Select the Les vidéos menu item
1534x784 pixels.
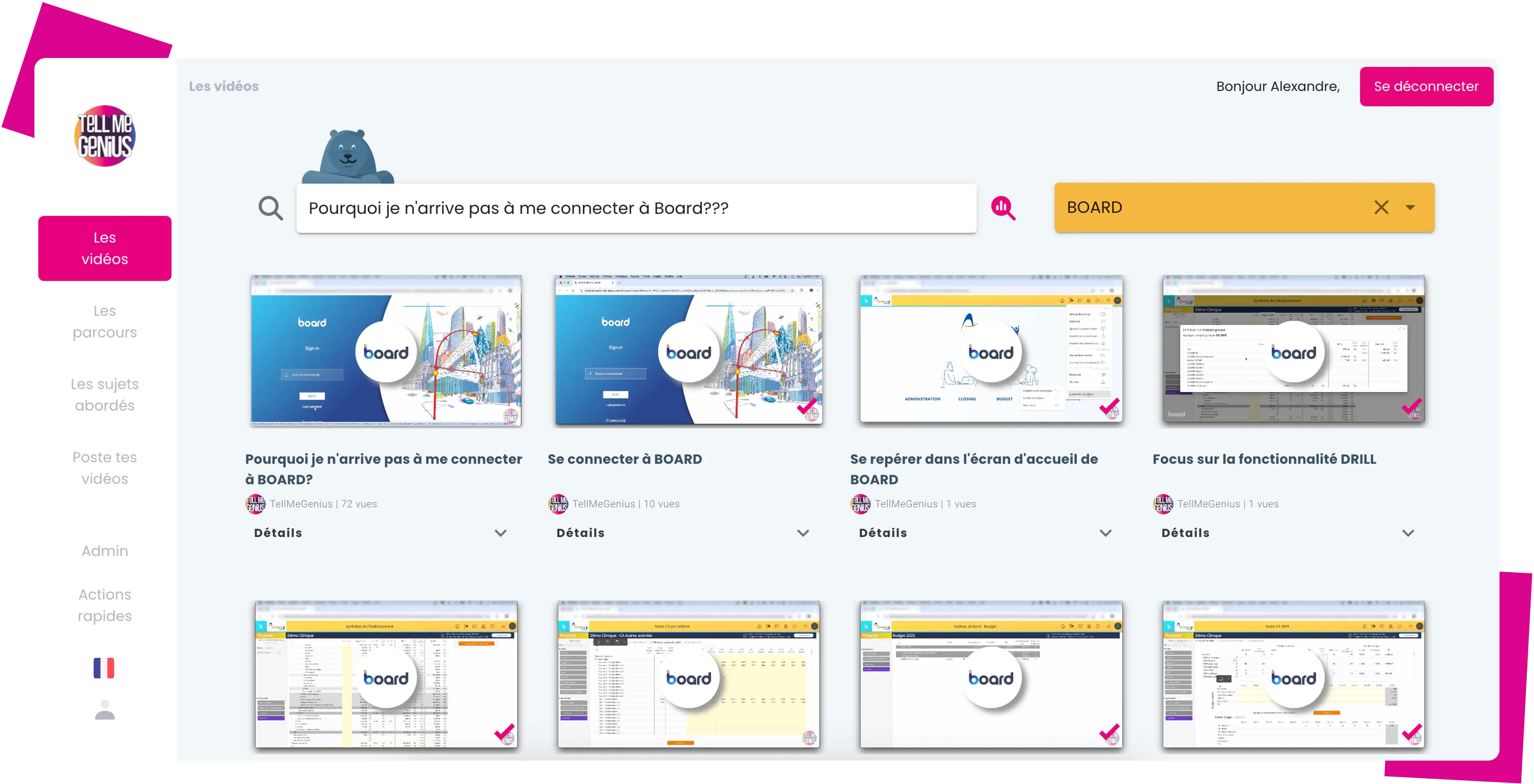105,248
